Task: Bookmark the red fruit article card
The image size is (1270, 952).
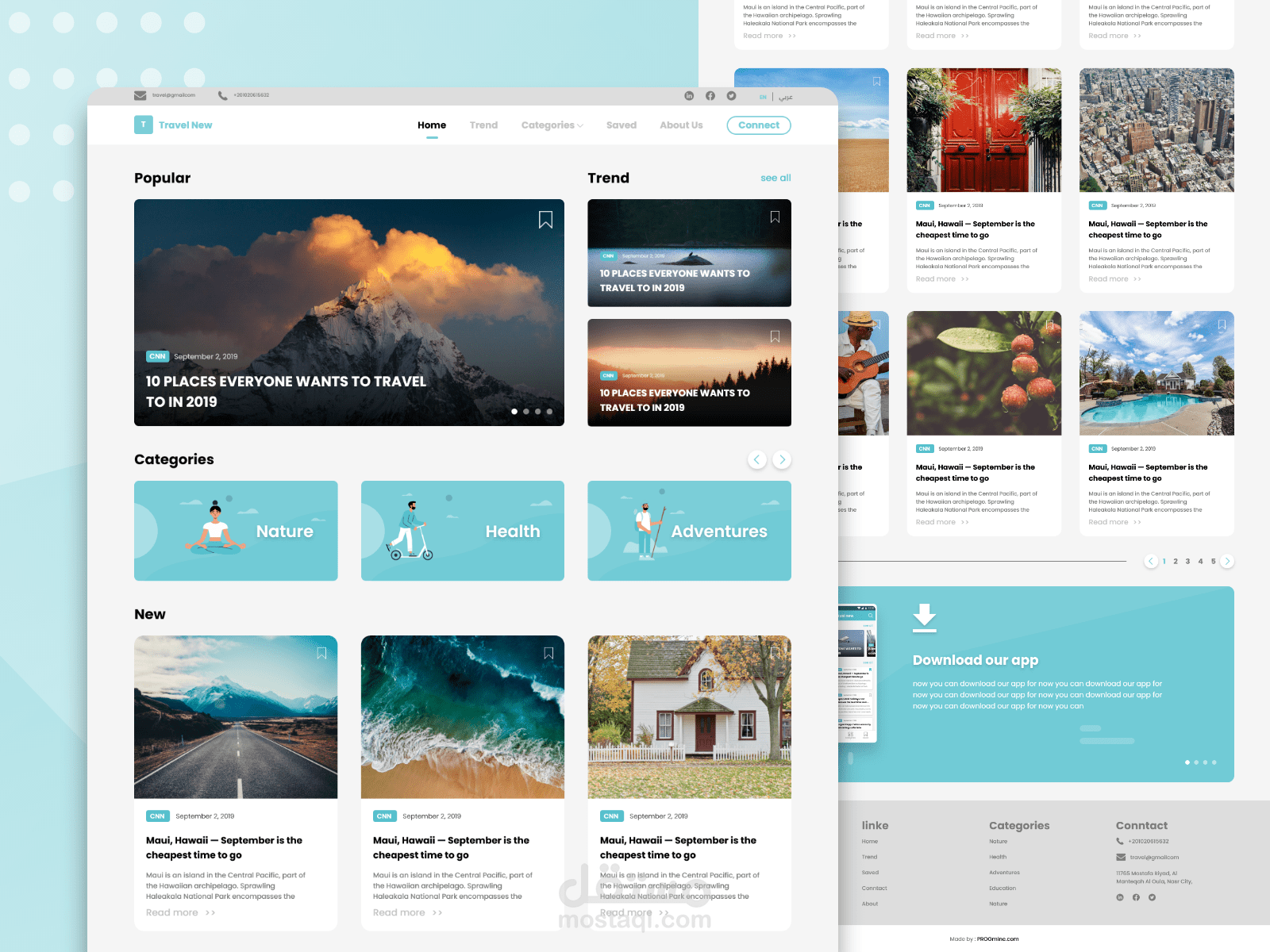Action: pyautogui.click(x=1049, y=324)
